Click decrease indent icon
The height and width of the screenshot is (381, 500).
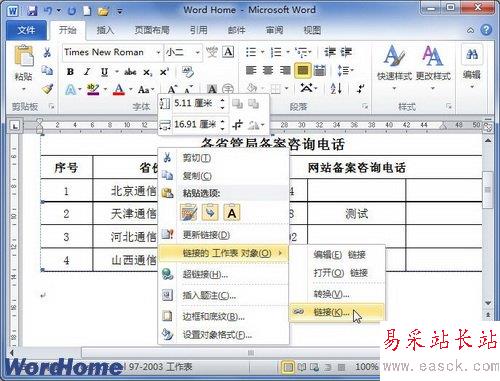[x=330, y=52]
